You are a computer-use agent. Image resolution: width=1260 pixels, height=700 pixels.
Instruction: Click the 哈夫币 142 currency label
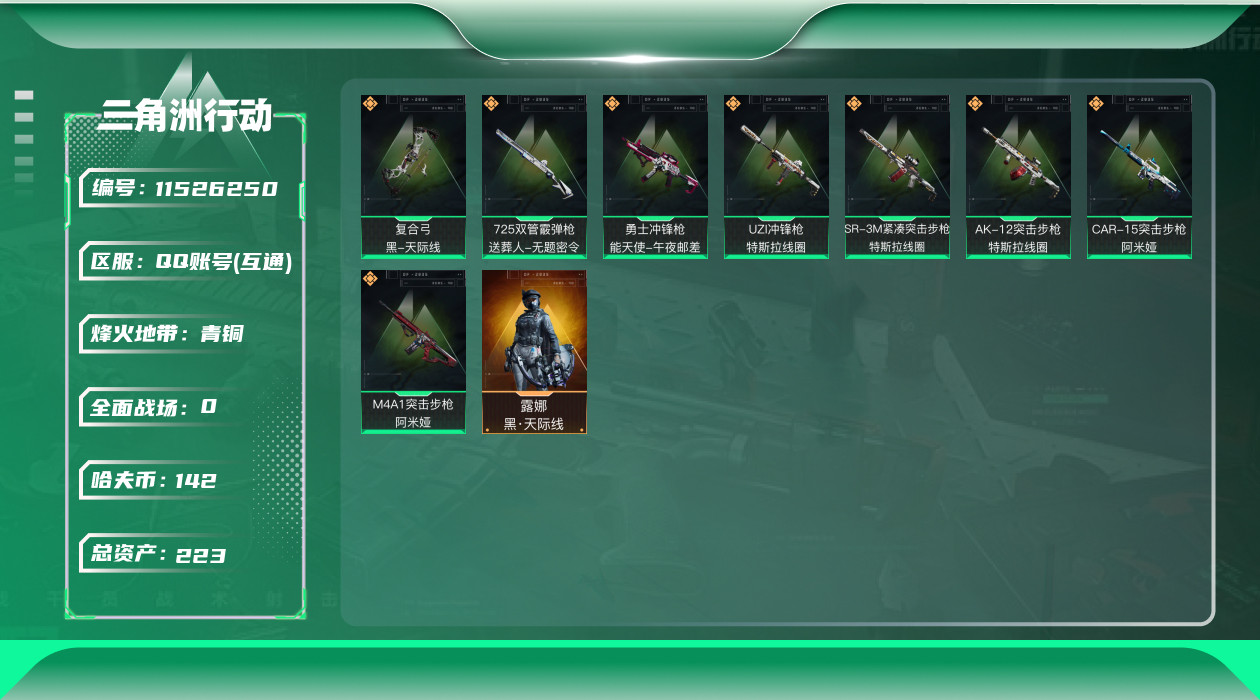[x=154, y=480]
